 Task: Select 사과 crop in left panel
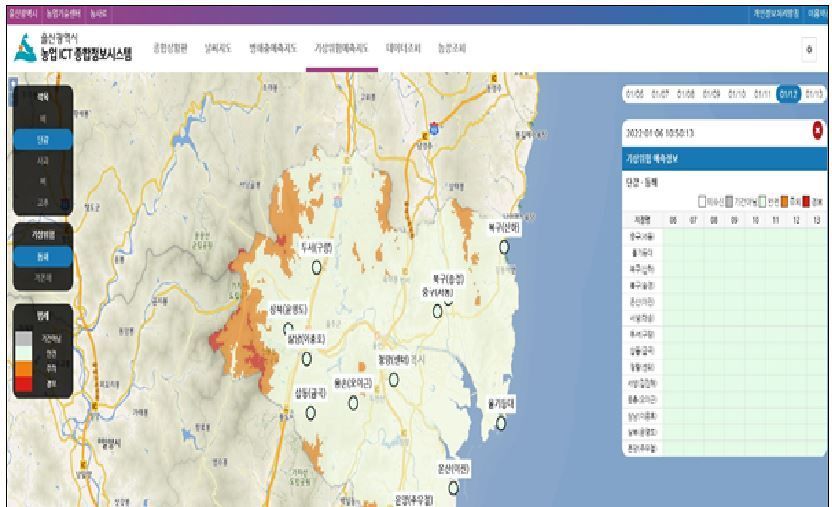coord(42,160)
